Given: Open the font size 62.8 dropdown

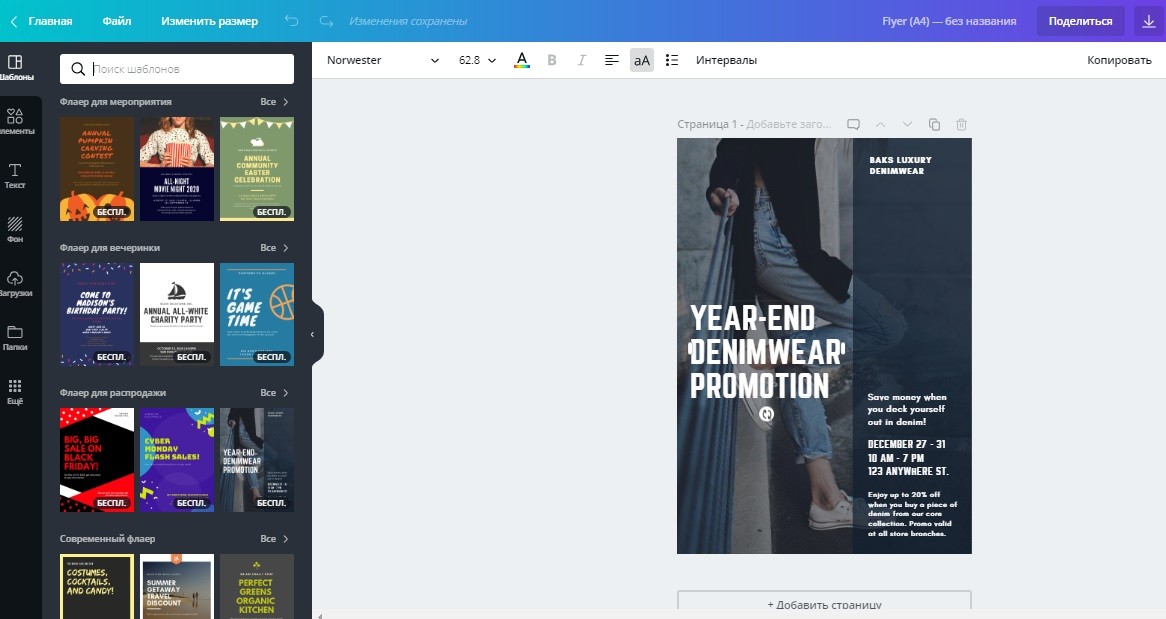Looking at the screenshot, I should (x=477, y=60).
